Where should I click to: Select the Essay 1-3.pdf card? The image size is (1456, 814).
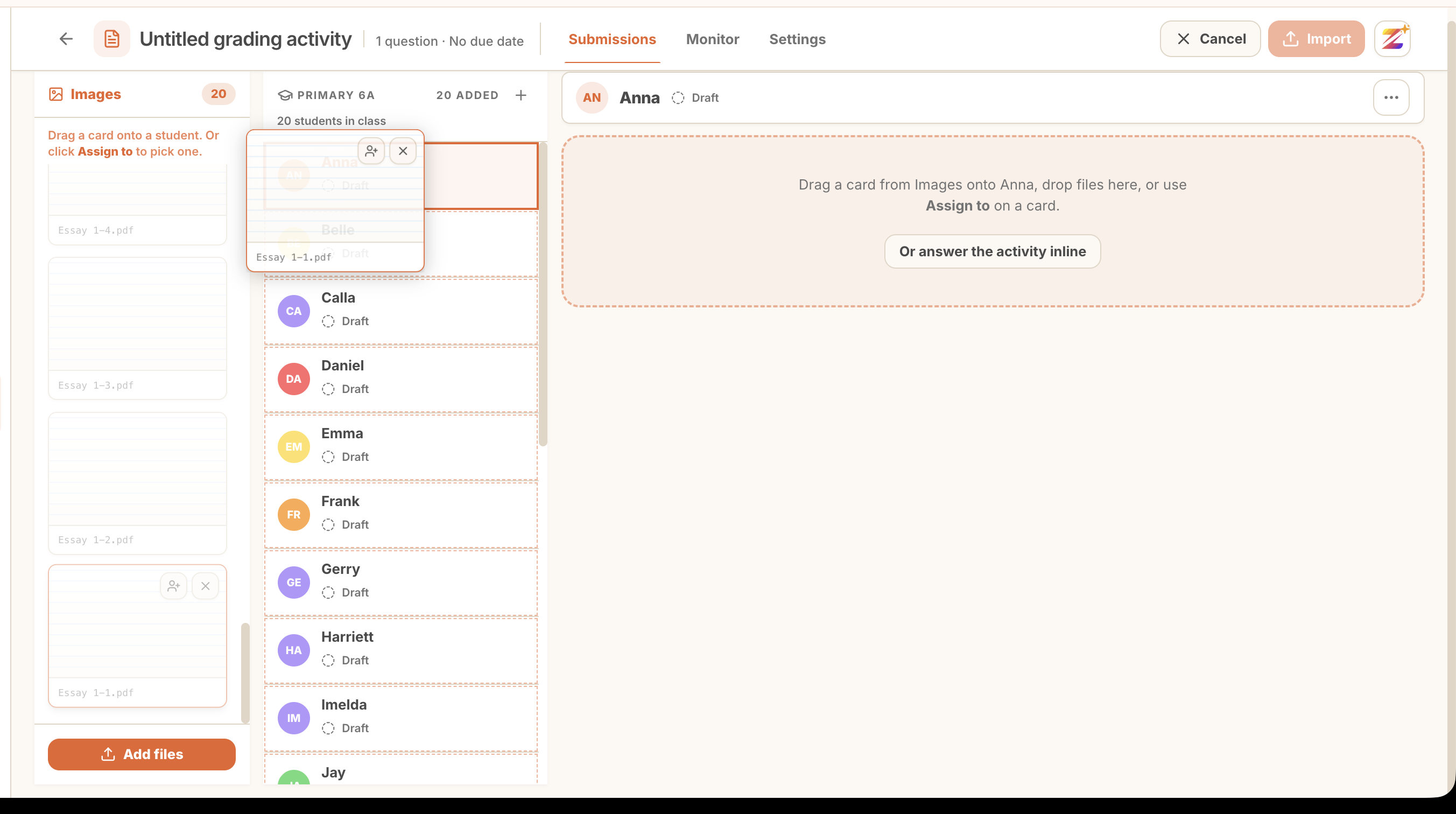point(137,328)
